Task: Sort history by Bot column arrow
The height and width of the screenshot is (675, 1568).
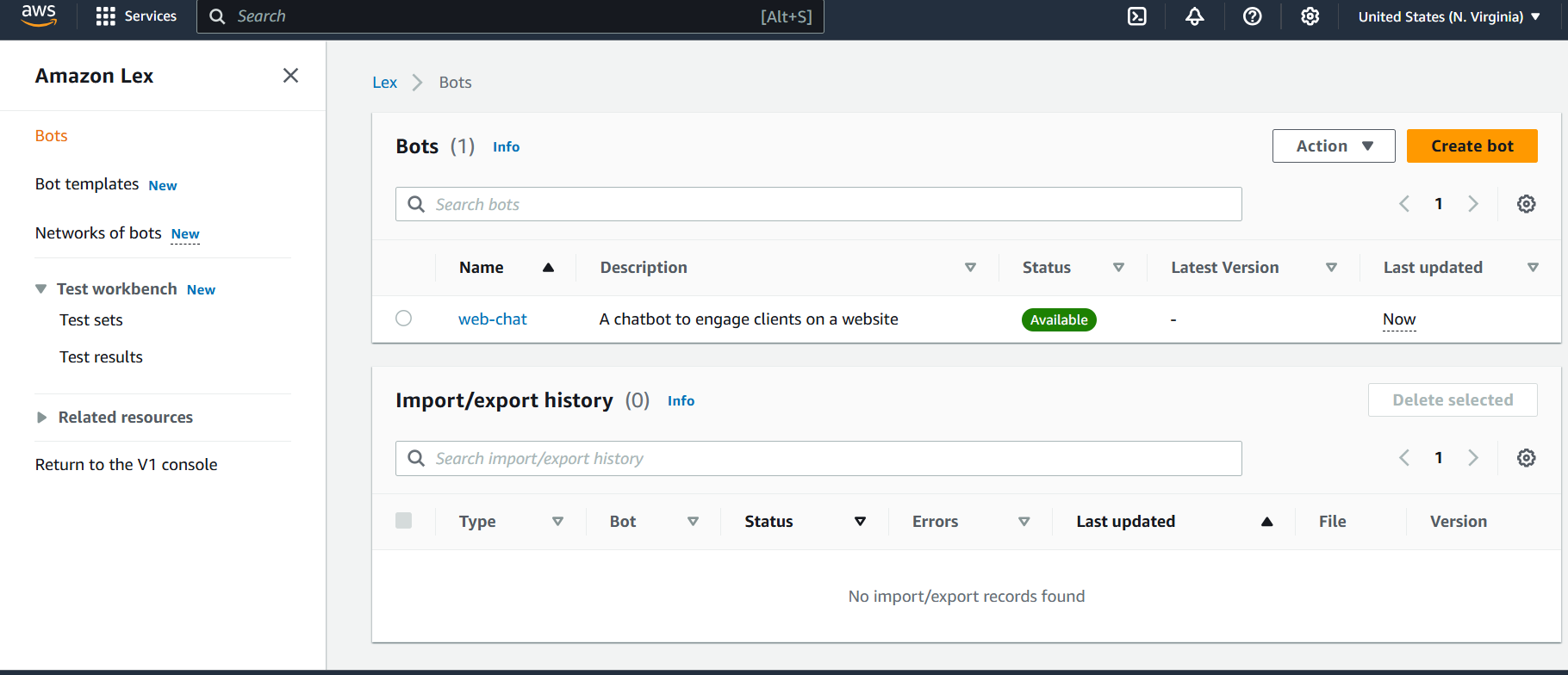Action: (x=693, y=522)
